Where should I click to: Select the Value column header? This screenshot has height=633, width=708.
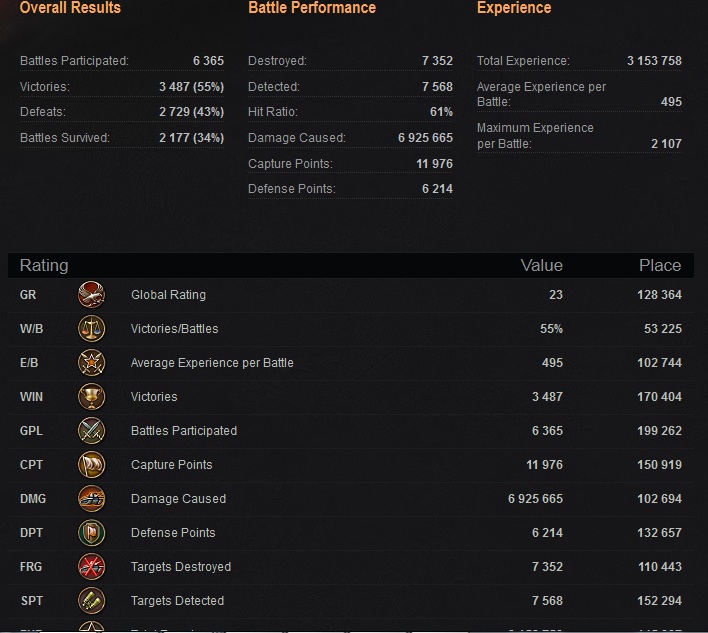point(541,265)
